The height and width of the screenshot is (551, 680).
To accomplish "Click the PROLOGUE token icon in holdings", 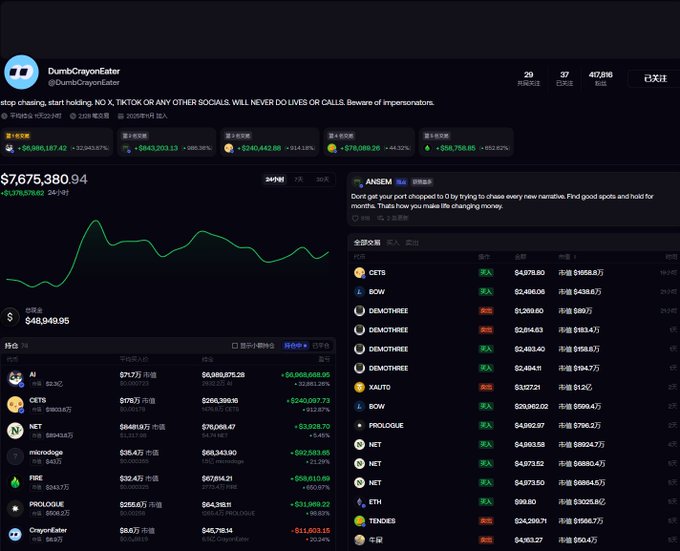I will pyautogui.click(x=15, y=508).
